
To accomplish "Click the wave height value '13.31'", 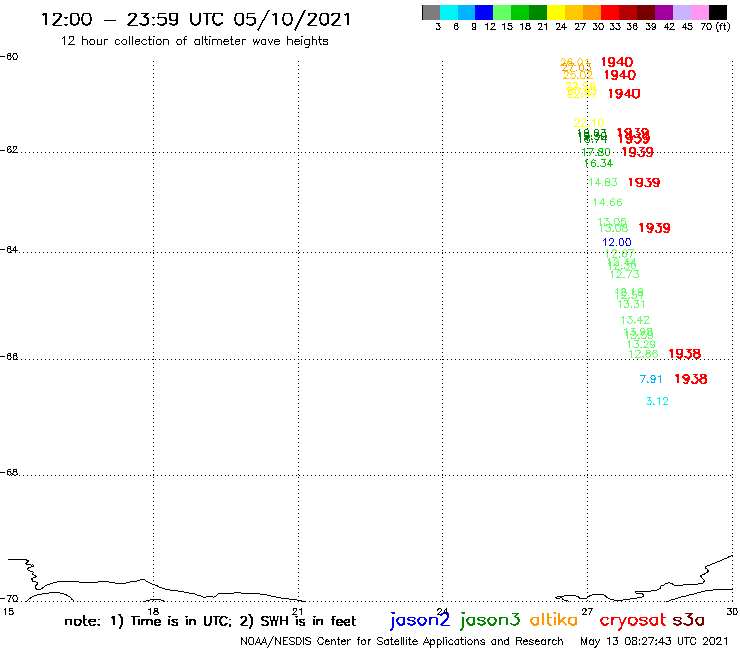I will [631, 304].
